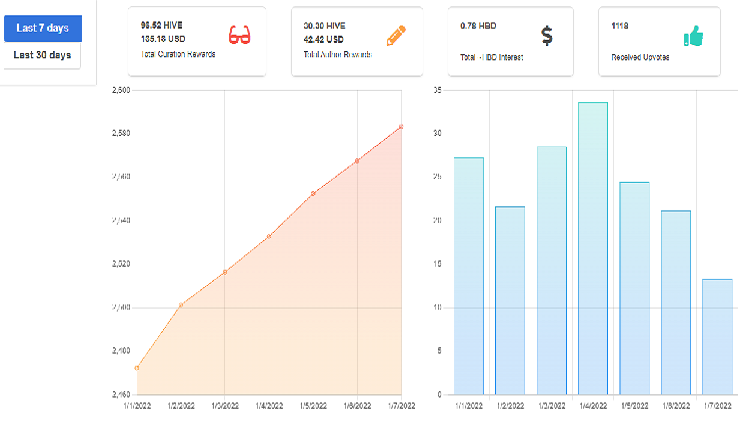Viewport: 749px width, 424px height.
Task: Click the 1/3/2022 point on line chart
Action: pyautogui.click(x=225, y=272)
